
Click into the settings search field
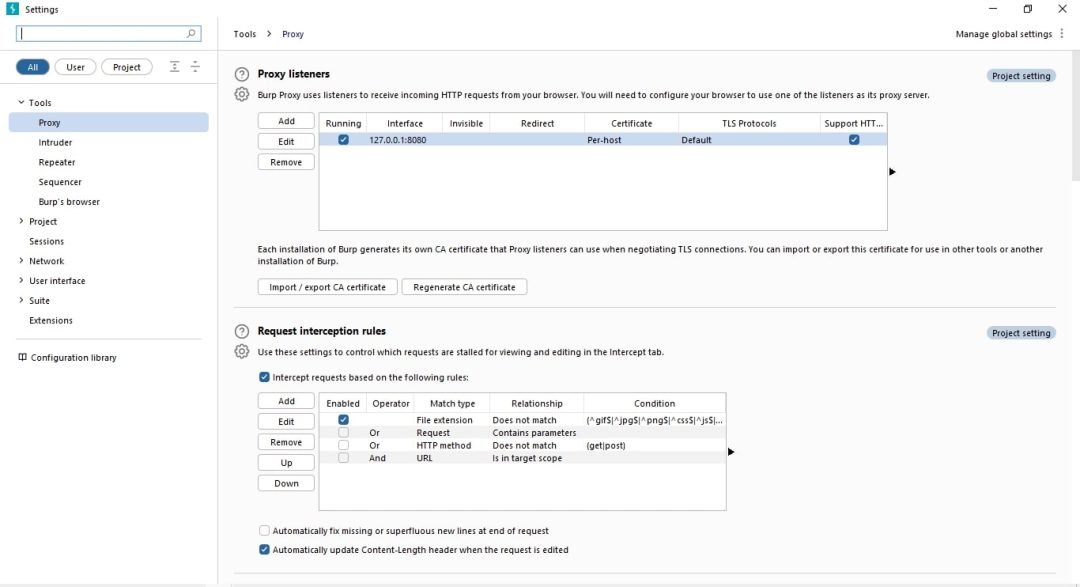point(102,33)
